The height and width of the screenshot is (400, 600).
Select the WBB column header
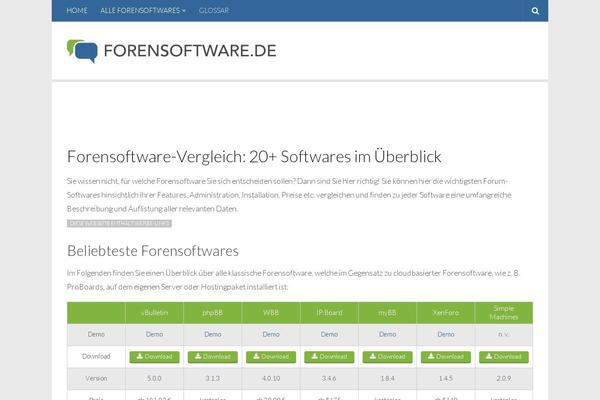(271, 313)
